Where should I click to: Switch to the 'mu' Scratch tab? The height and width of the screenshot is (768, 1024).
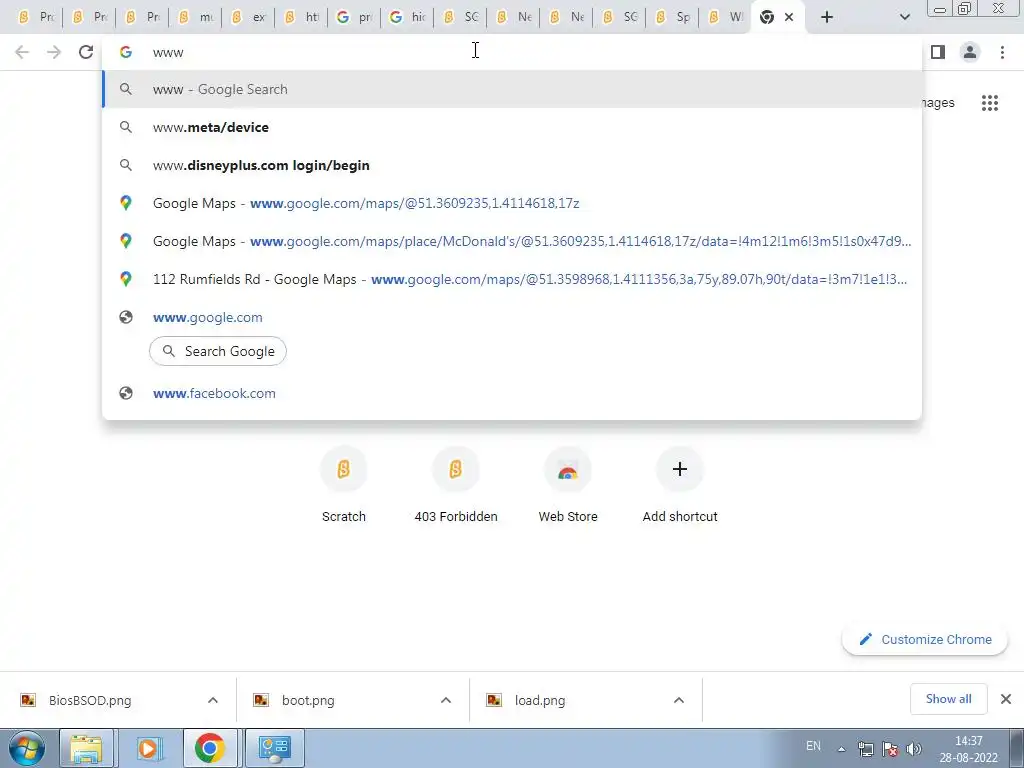tap(196, 17)
